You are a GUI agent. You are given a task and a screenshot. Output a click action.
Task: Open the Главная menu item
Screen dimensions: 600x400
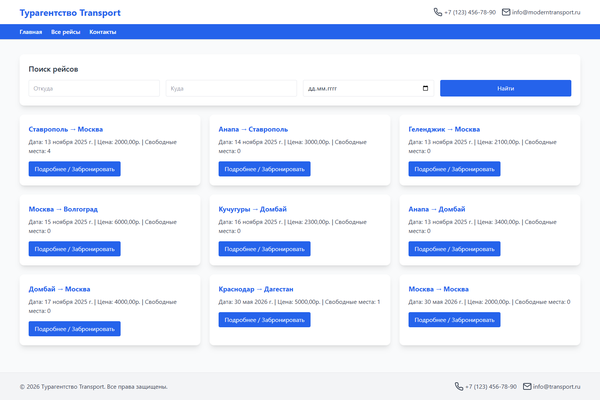(x=31, y=32)
